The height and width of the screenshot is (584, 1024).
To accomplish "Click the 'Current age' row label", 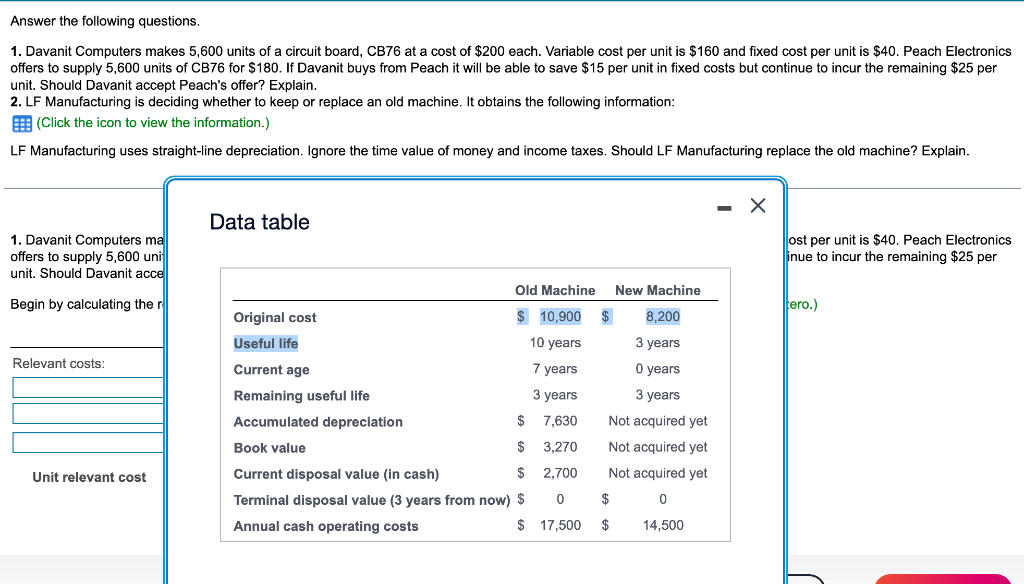I will (272, 370).
